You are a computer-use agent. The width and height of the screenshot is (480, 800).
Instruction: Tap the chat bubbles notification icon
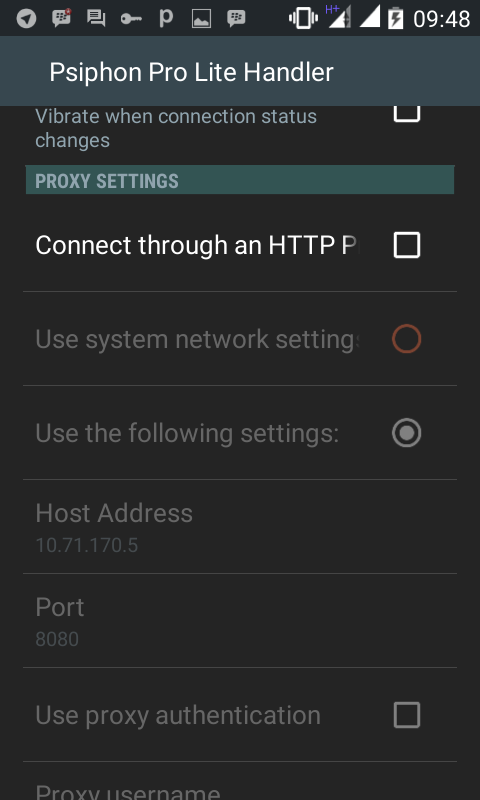coord(96,18)
